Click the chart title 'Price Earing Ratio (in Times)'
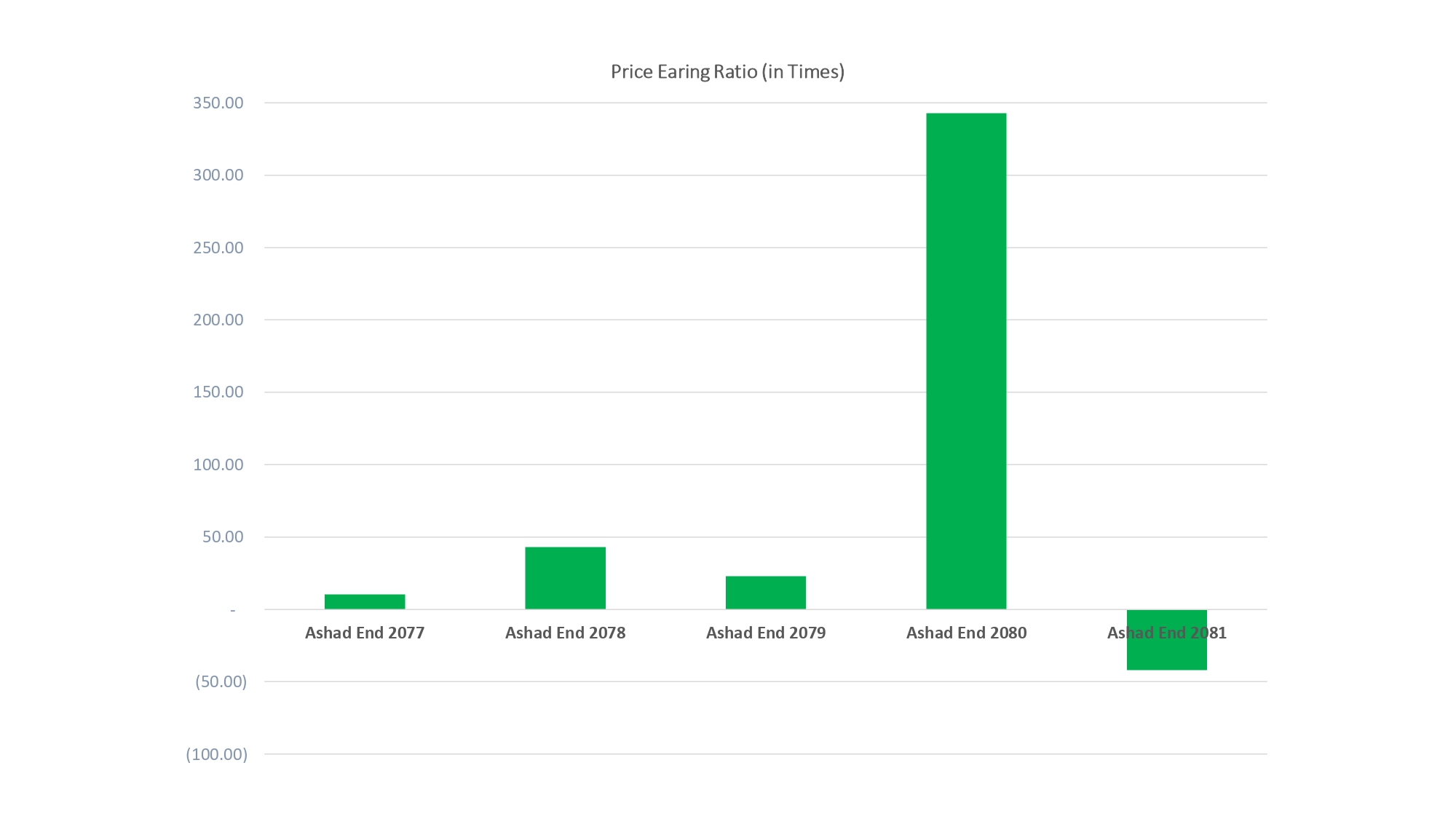Image resolution: width=1456 pixels, height=819 pixels. pyautogui.click(x=727, y=72)
